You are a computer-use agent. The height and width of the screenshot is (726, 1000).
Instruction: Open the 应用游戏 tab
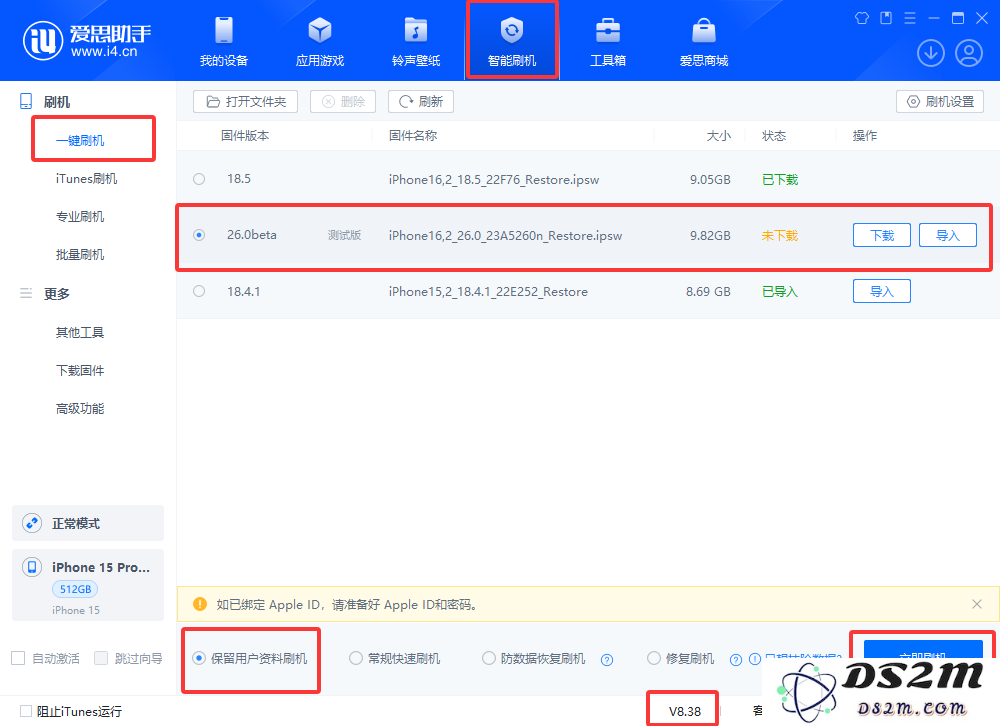tap(320, 41)
